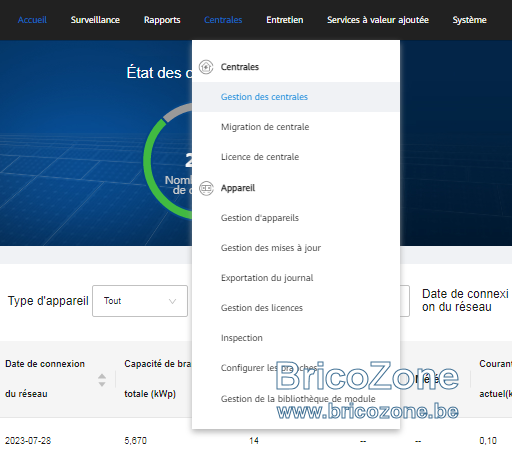Click the 2023-07-28 date cell

28,441
